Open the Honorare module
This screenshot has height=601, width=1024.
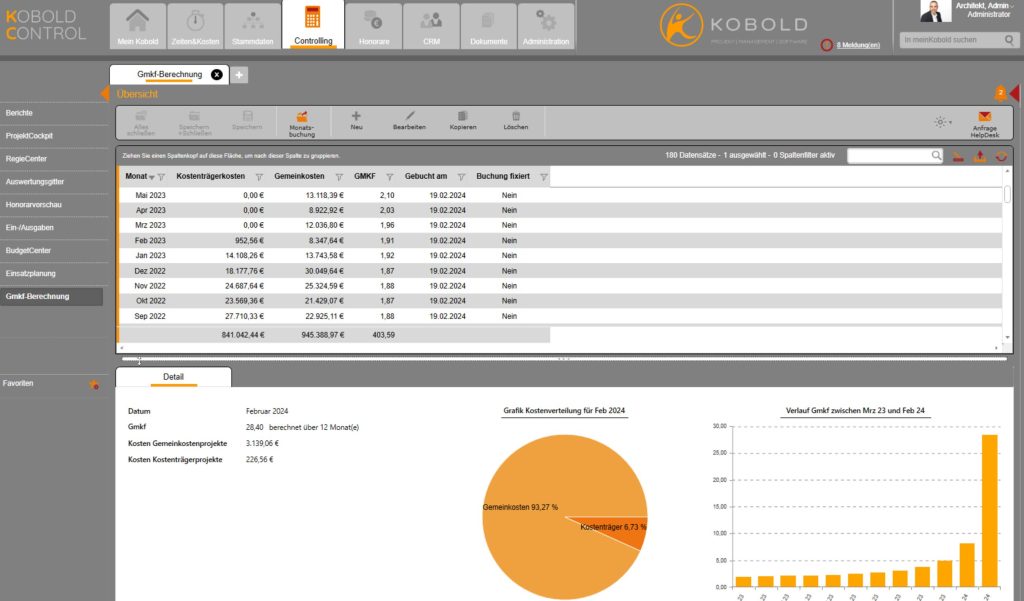click(374, 26)
